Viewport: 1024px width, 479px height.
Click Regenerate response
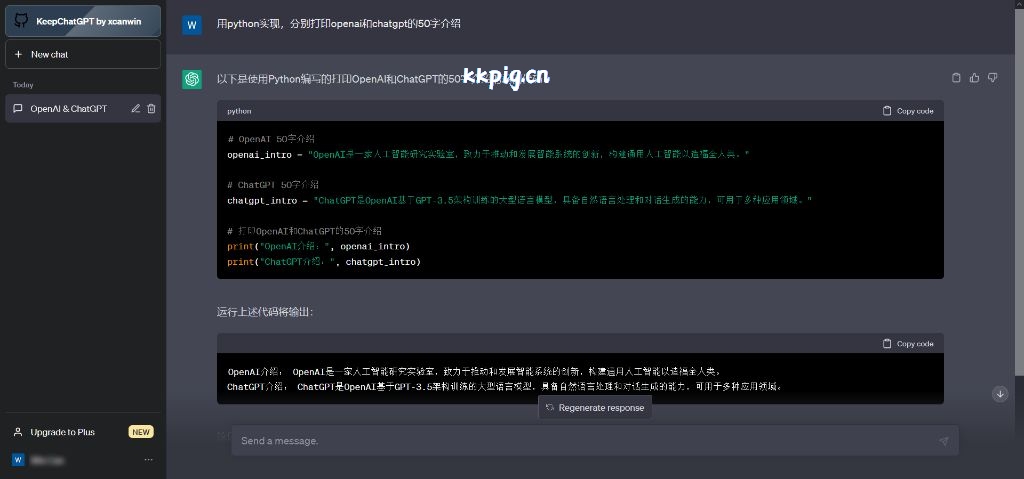click(595, 408)
